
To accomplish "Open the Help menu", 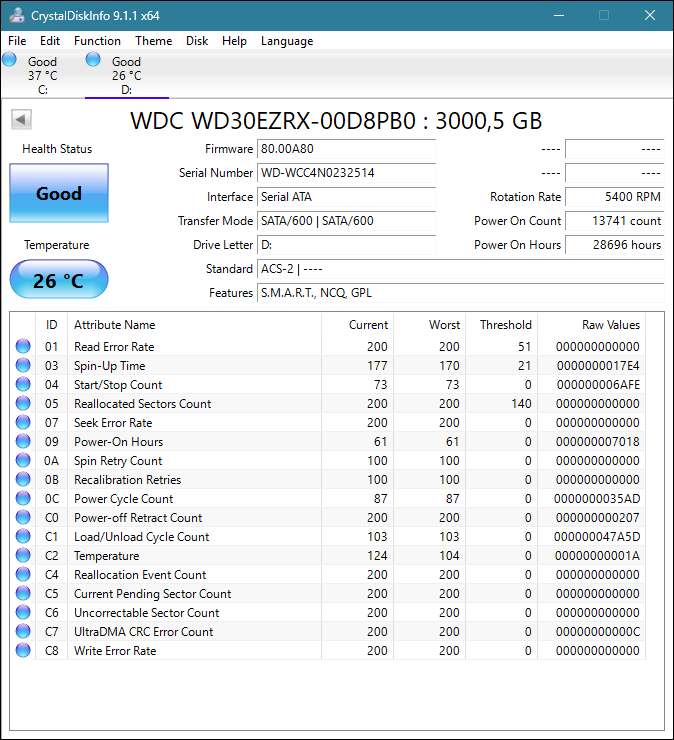I will pos(234,41).
